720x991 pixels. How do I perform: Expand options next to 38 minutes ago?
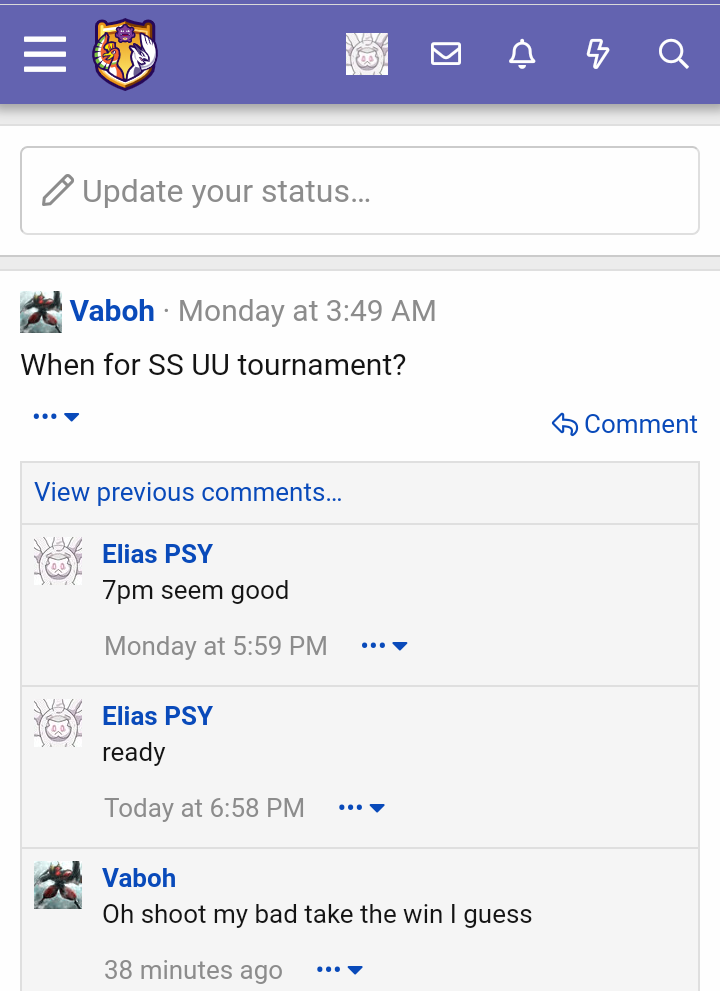click(x=339, y=970)
